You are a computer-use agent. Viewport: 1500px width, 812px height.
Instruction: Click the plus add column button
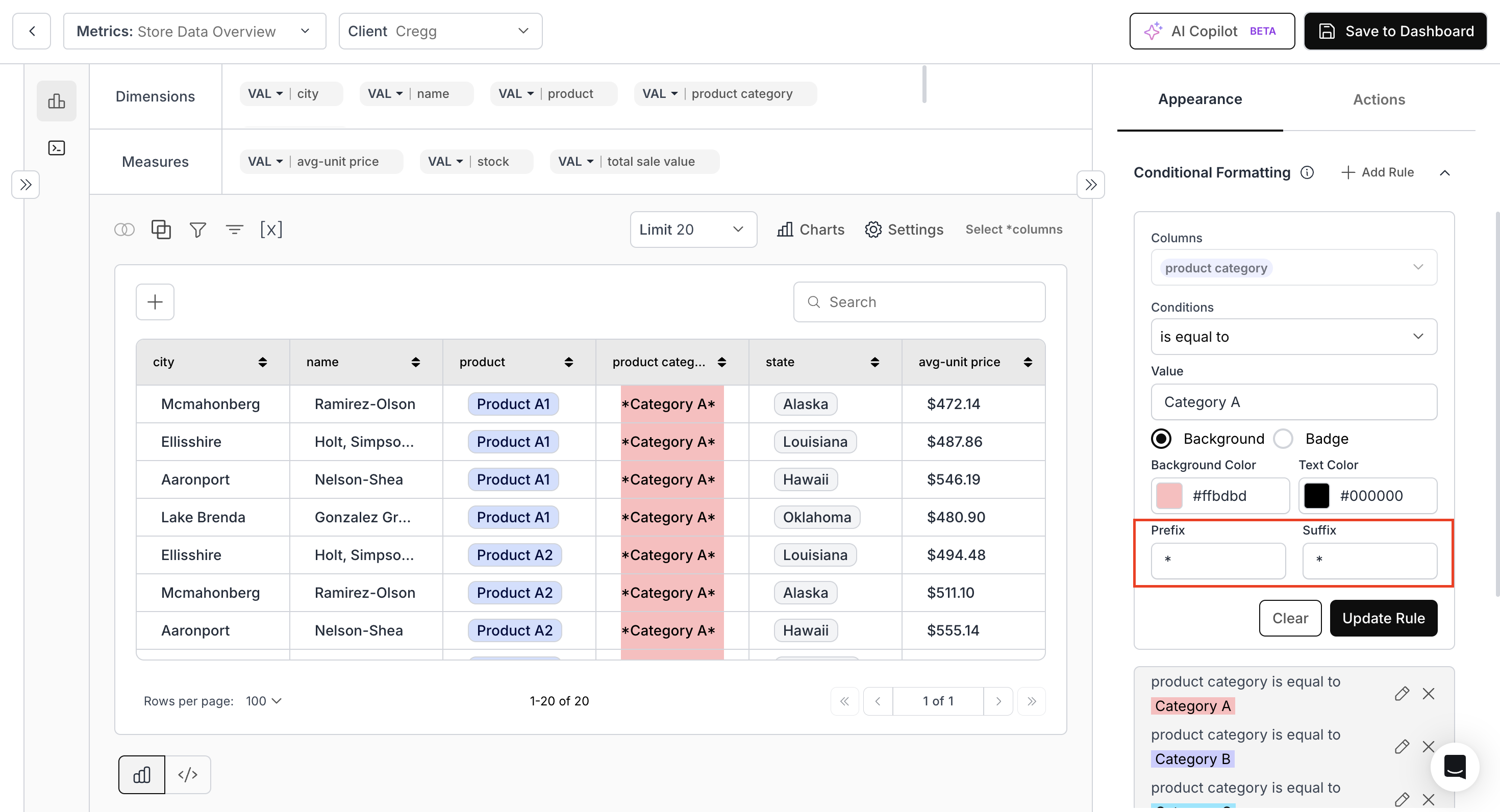coord(155,302)
